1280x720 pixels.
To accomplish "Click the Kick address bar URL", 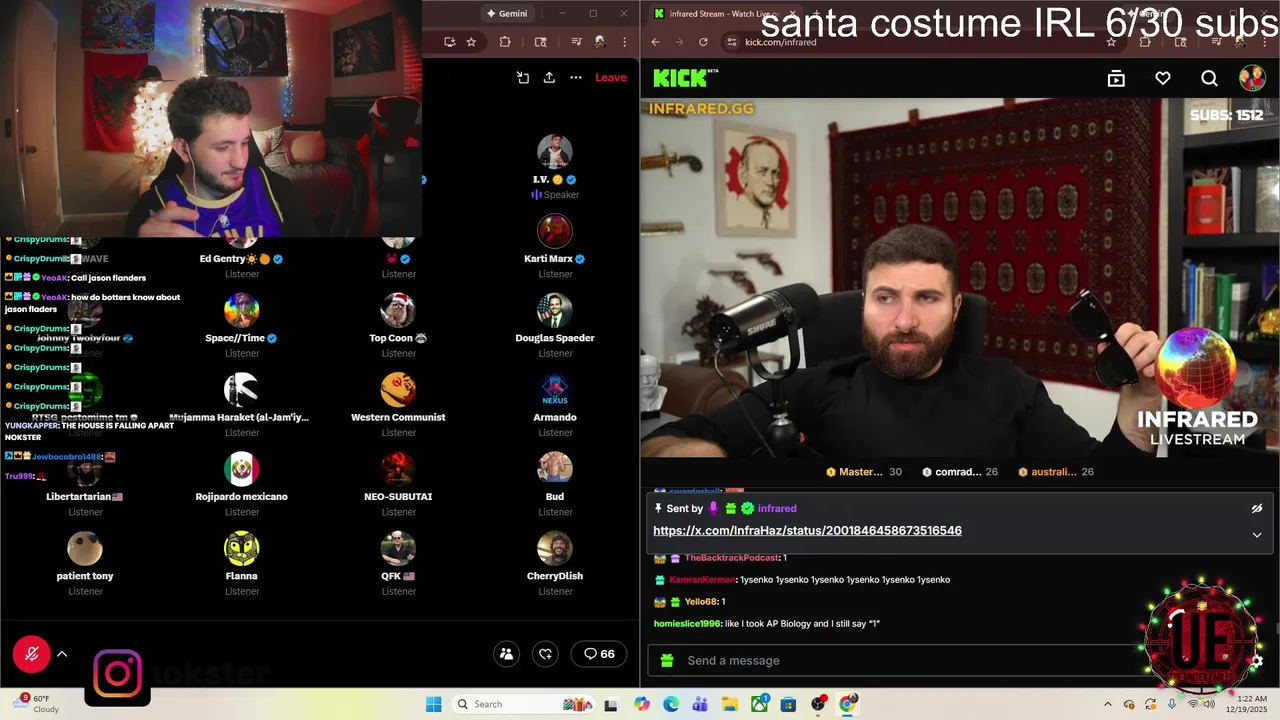I will (x=781, y=42).
